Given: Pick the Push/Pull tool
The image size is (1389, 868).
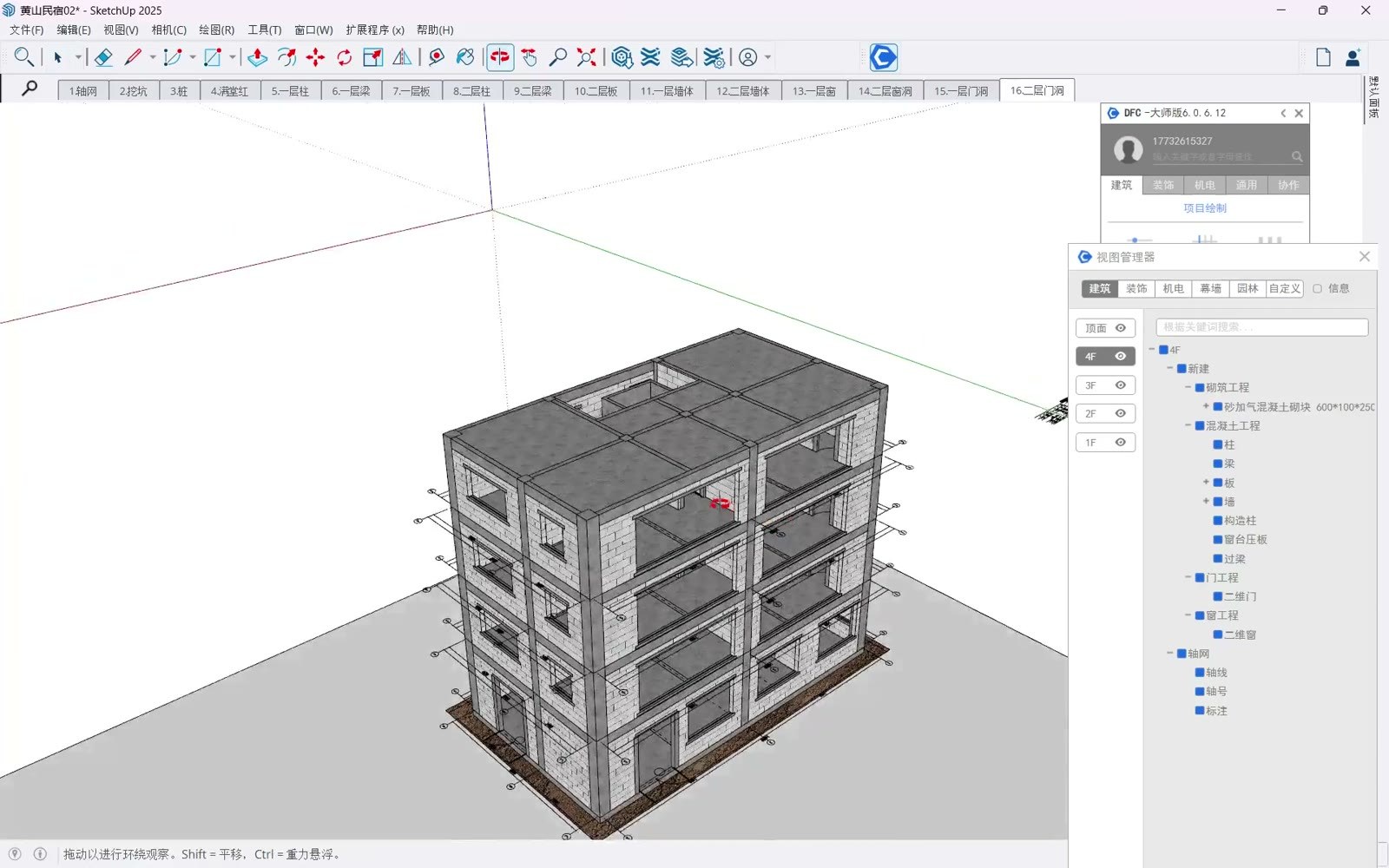Looking at the screenshot, I should (257, 57).
